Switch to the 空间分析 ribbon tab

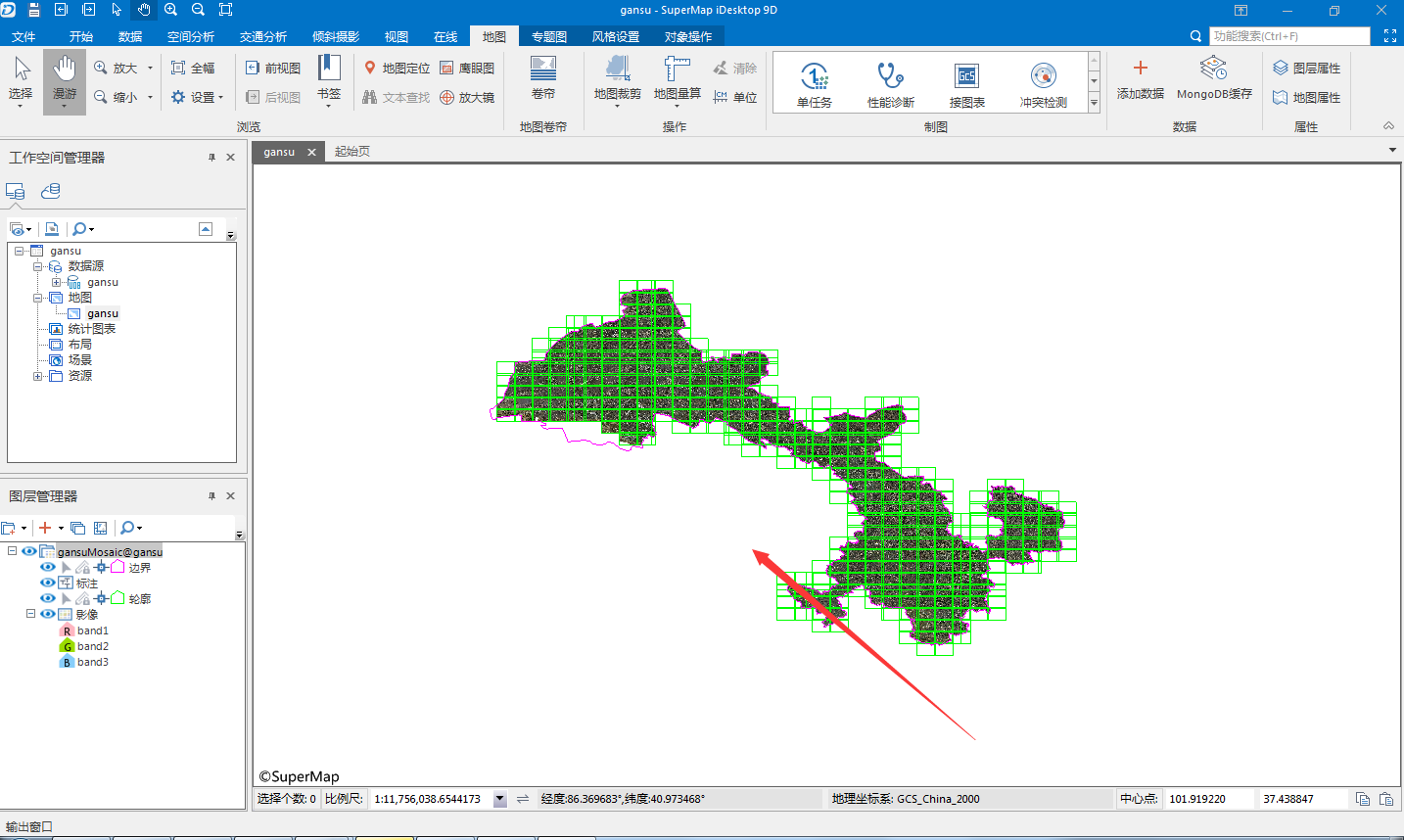pyautogui.click(x=191, y=36)
